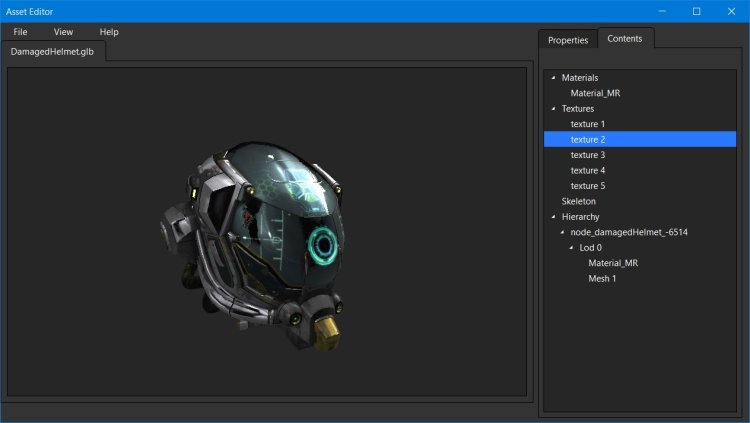The image size is (750, 423).
Task: Open the View menu
Action: pyautogui.click(x=63, y=32)
